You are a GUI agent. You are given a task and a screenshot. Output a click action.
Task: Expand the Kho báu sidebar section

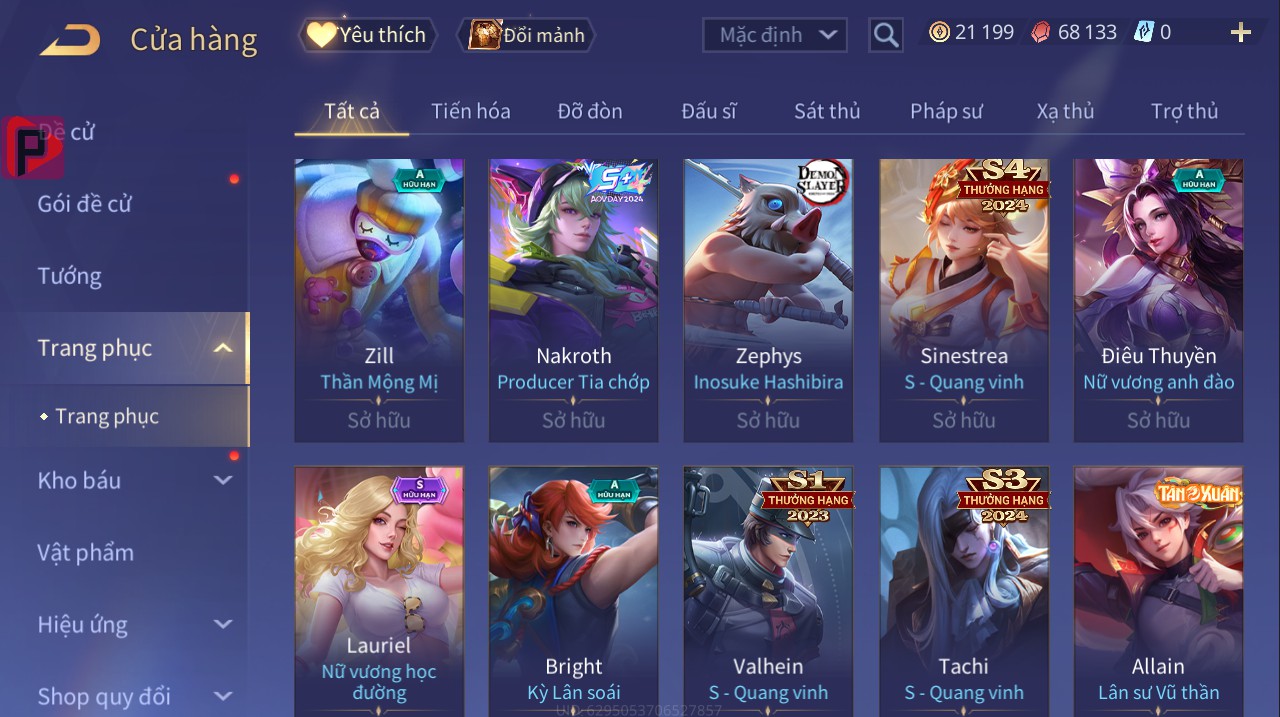click(224, 480)
